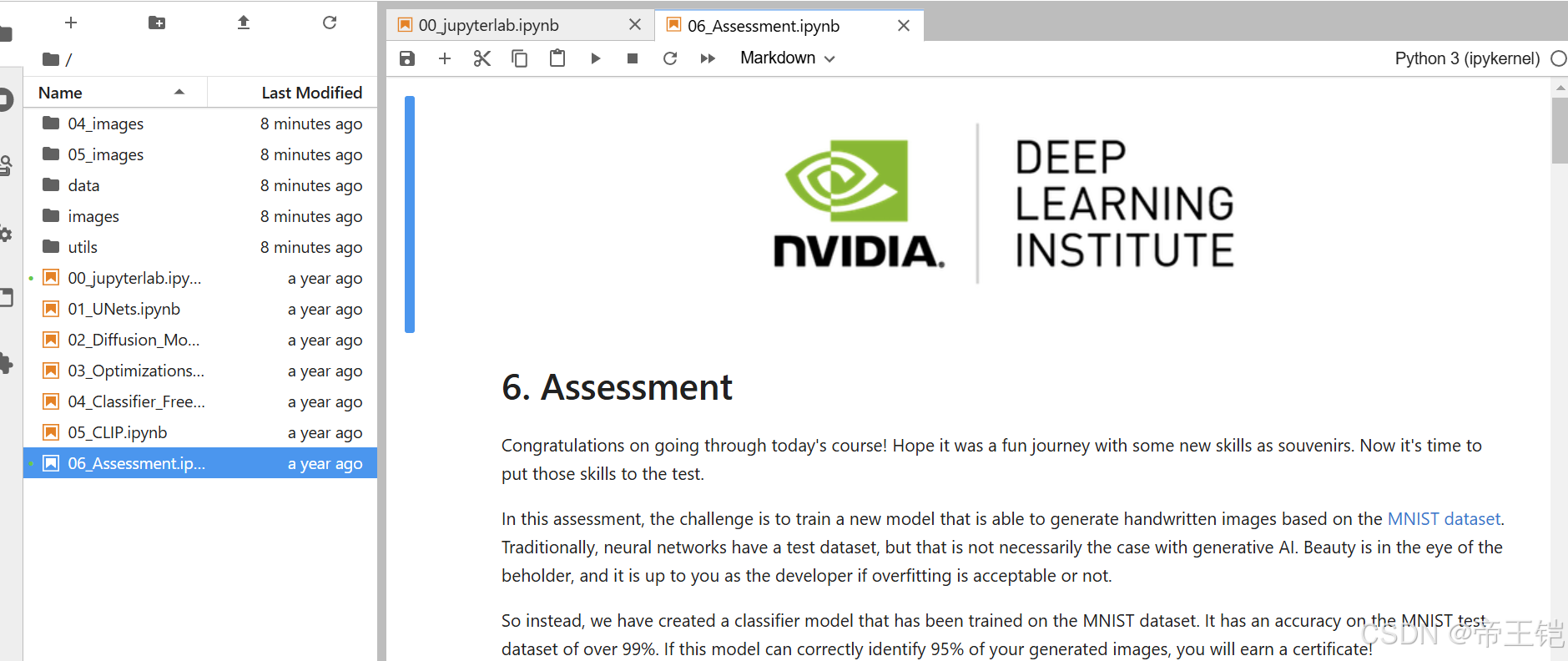Viewport: 1568px width, 661px height.
Task: Open the data folder
Action: [200, 185]
